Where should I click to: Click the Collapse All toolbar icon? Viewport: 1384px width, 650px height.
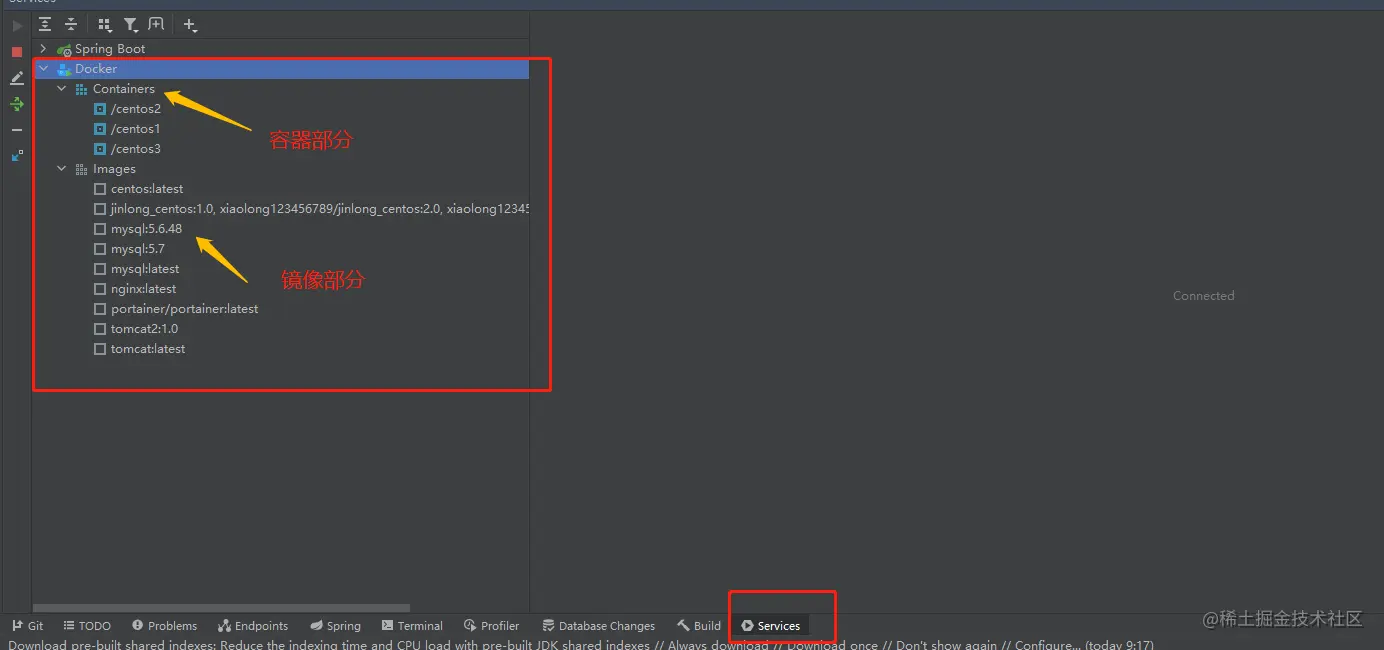point(71,24)
